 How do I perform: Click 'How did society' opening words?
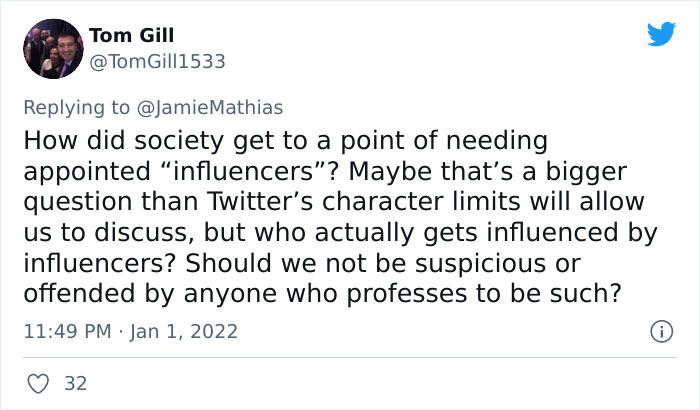pos(123,141)
